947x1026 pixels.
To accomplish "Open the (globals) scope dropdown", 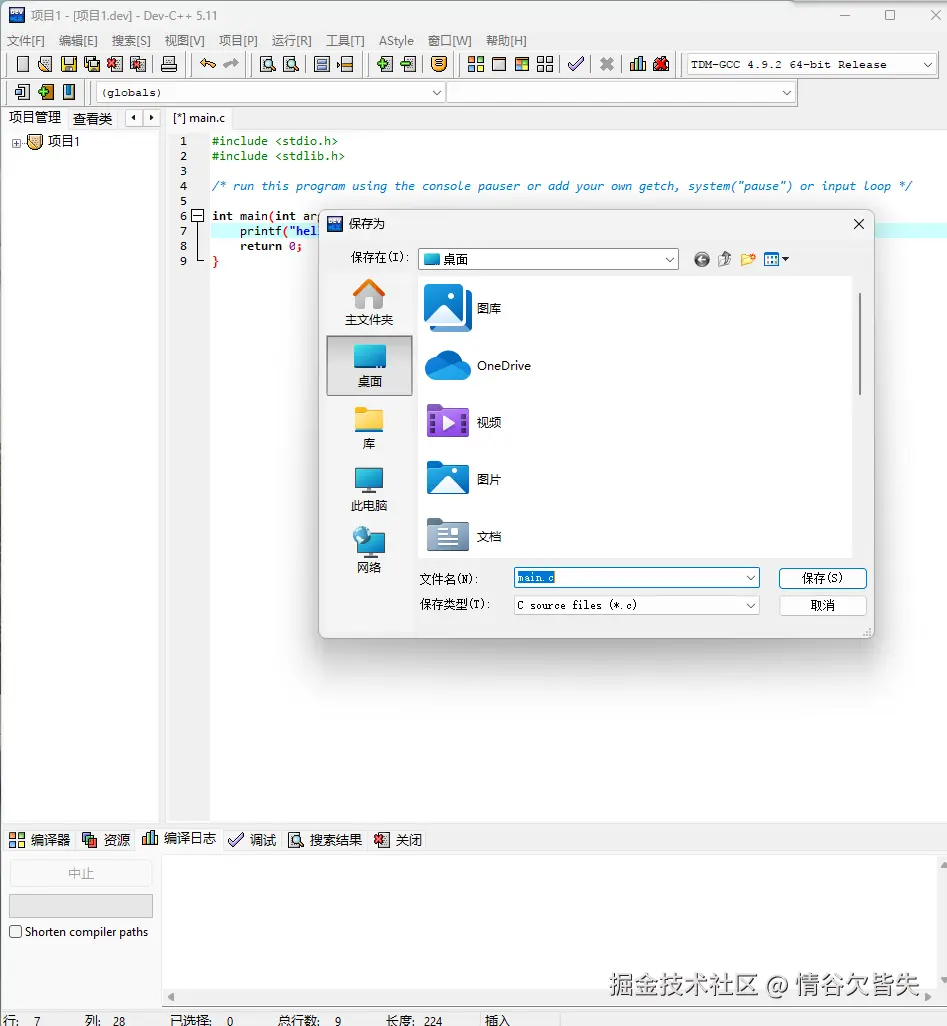I will (271, 93).
